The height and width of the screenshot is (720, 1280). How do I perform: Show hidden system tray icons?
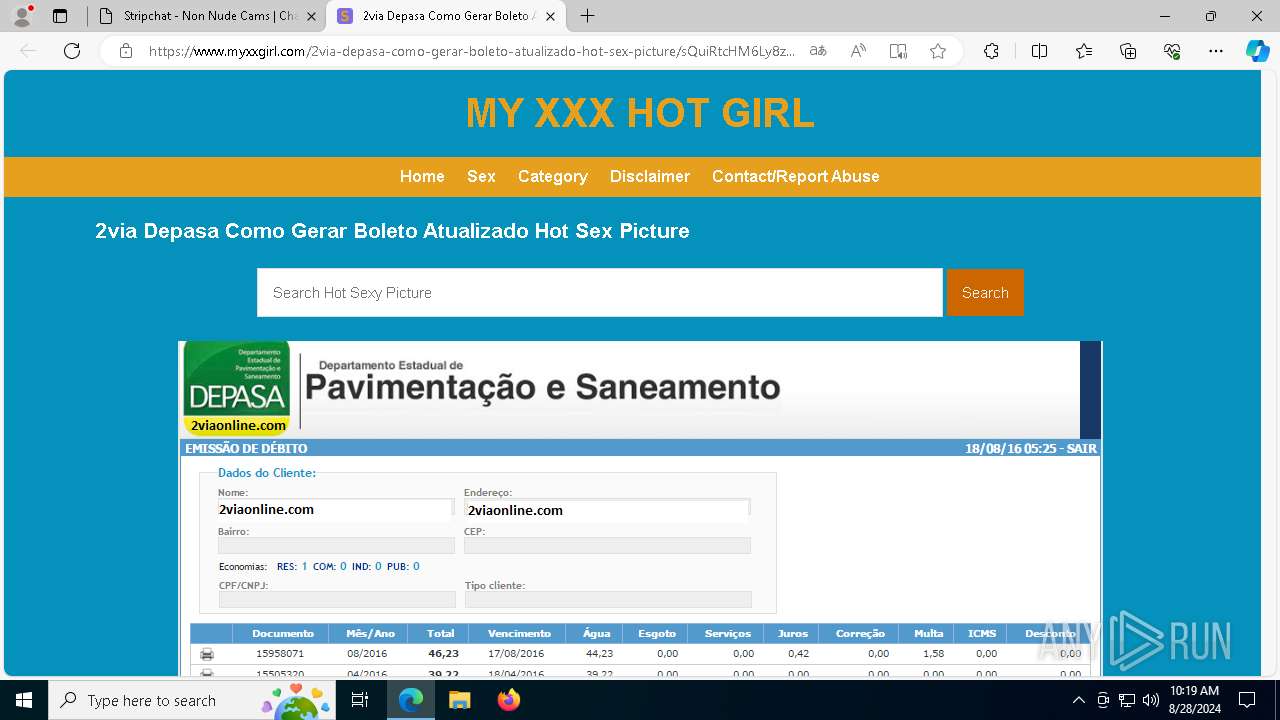(x=1078, y=700)
